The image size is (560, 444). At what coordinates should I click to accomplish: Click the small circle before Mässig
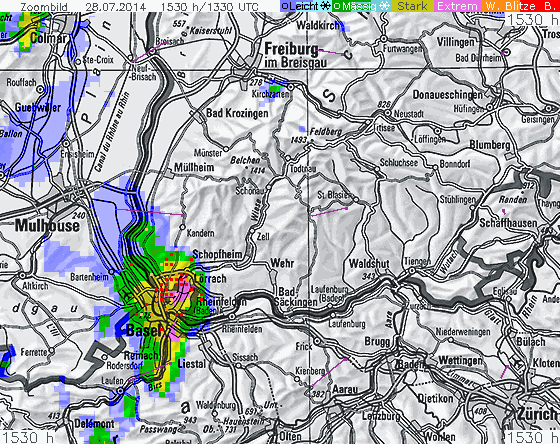click(x=338, y=6)
